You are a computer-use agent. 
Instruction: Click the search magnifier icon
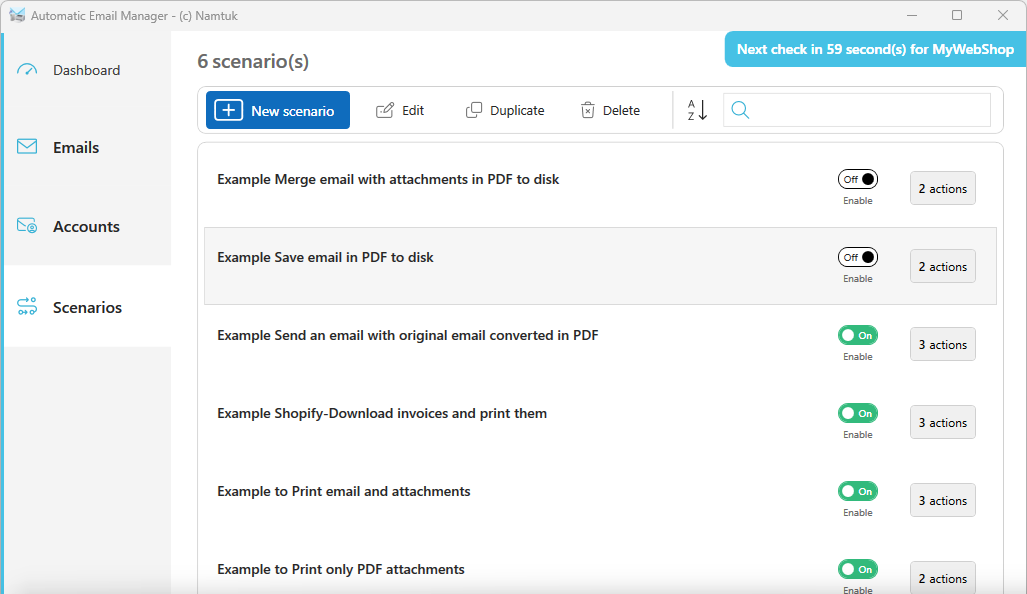coord(740,110)
